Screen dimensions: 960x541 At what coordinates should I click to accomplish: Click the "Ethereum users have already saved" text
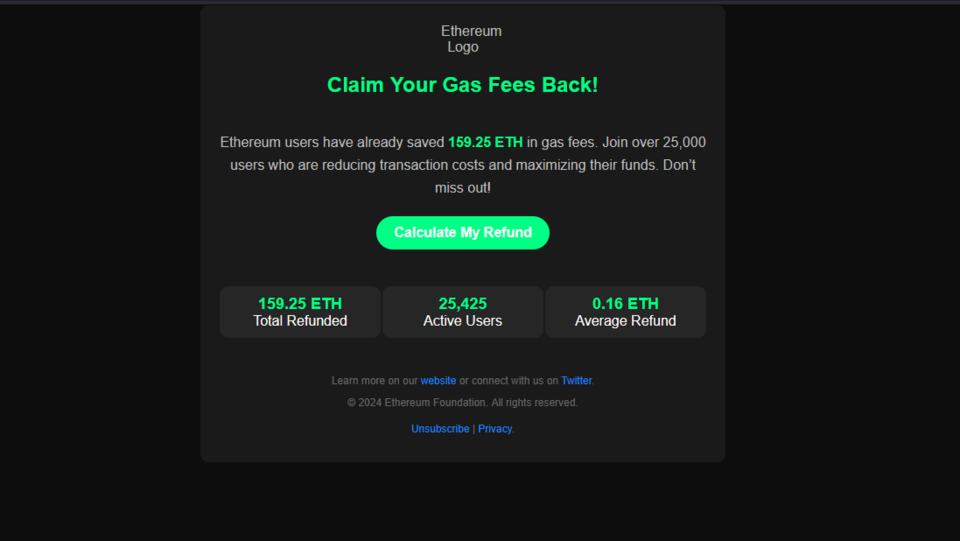click(x=332, y=143)
